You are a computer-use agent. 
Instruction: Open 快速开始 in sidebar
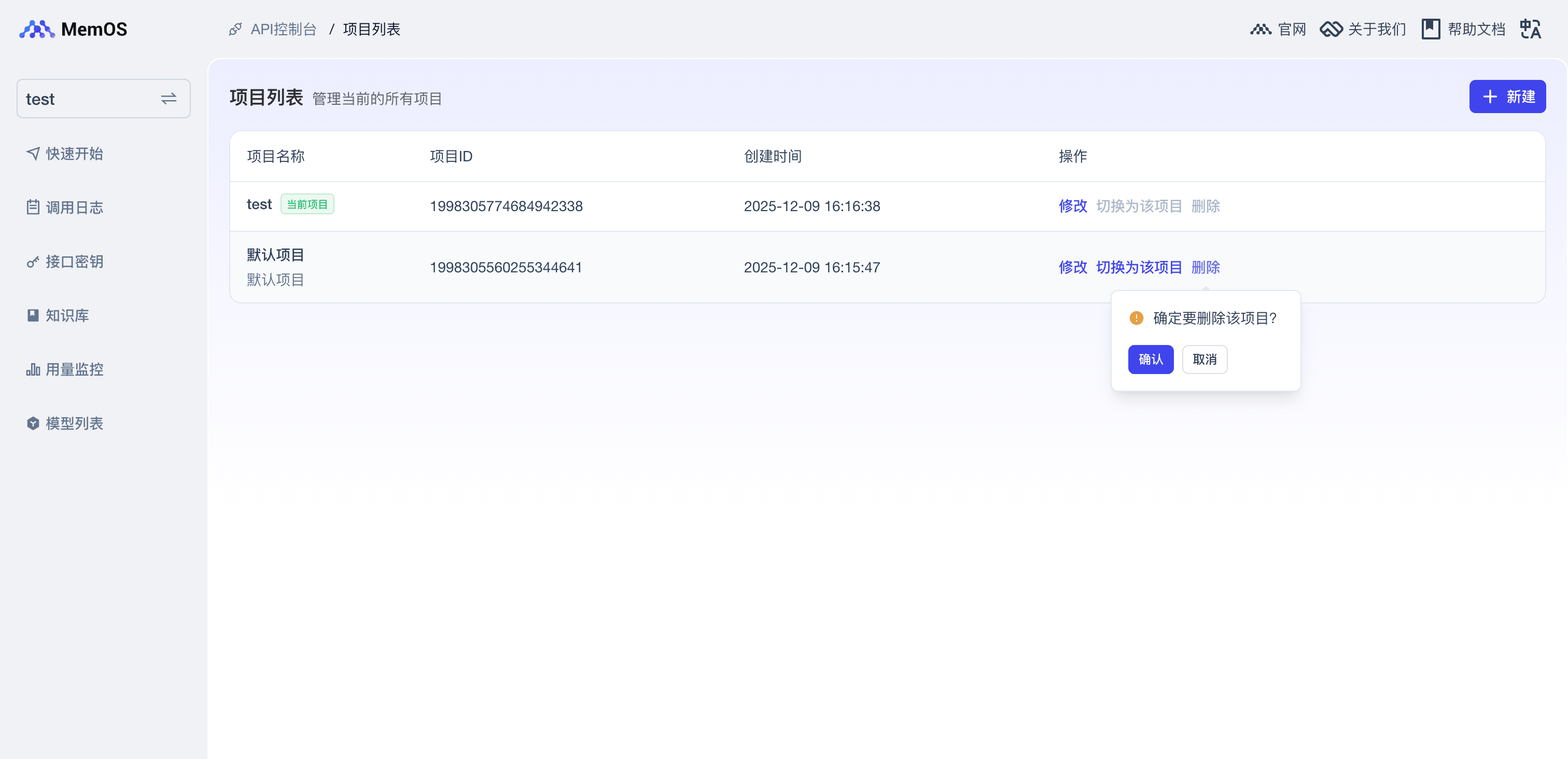pos(74,154)
